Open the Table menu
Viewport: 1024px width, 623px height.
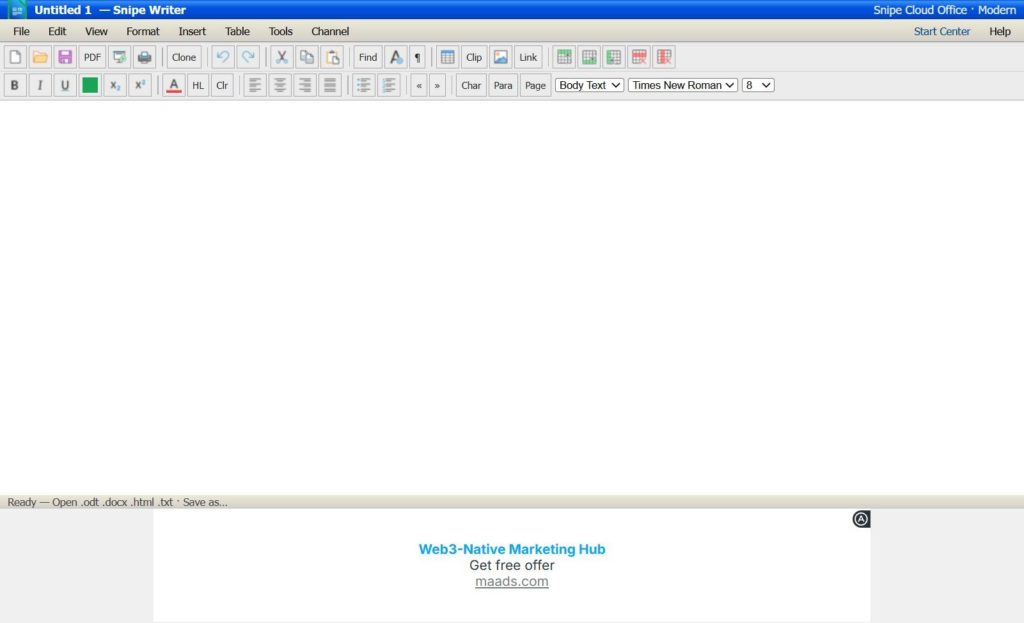(x=237, y=31)
